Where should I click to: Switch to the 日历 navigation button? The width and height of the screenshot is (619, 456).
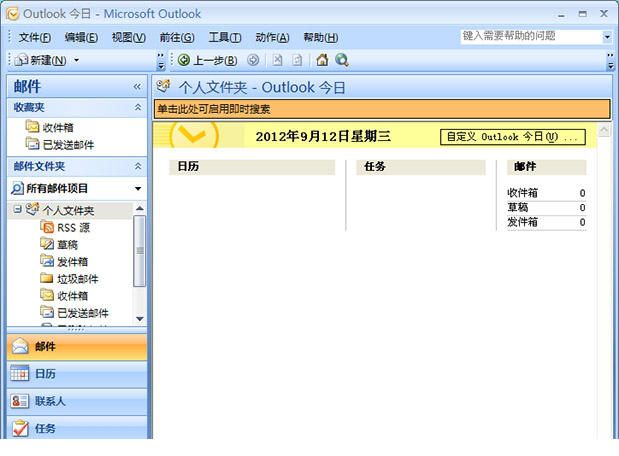pyautogui.click(x=77, y=373)
